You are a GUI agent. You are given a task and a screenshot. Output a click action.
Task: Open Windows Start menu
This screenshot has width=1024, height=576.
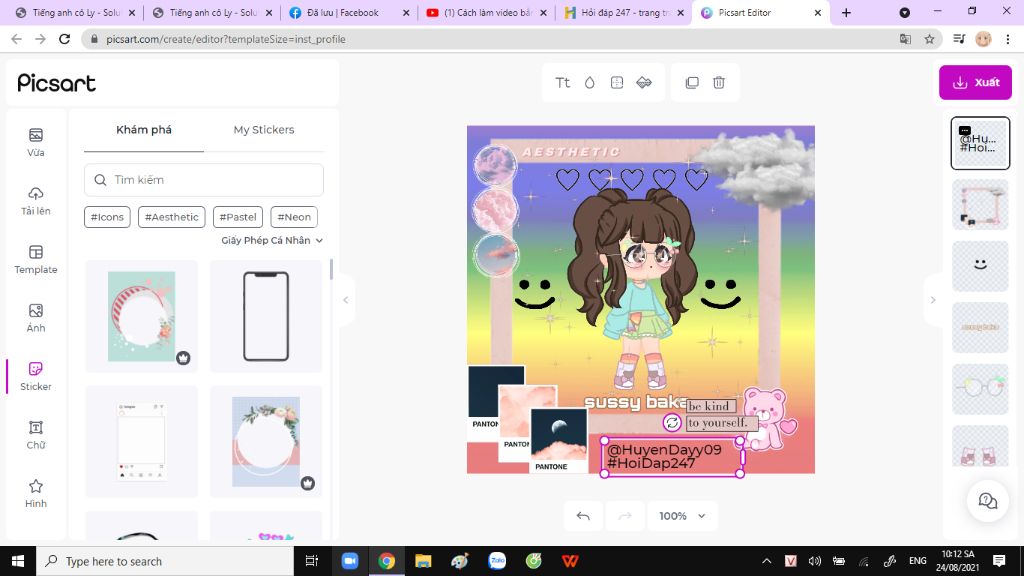[x=18, y=561]
